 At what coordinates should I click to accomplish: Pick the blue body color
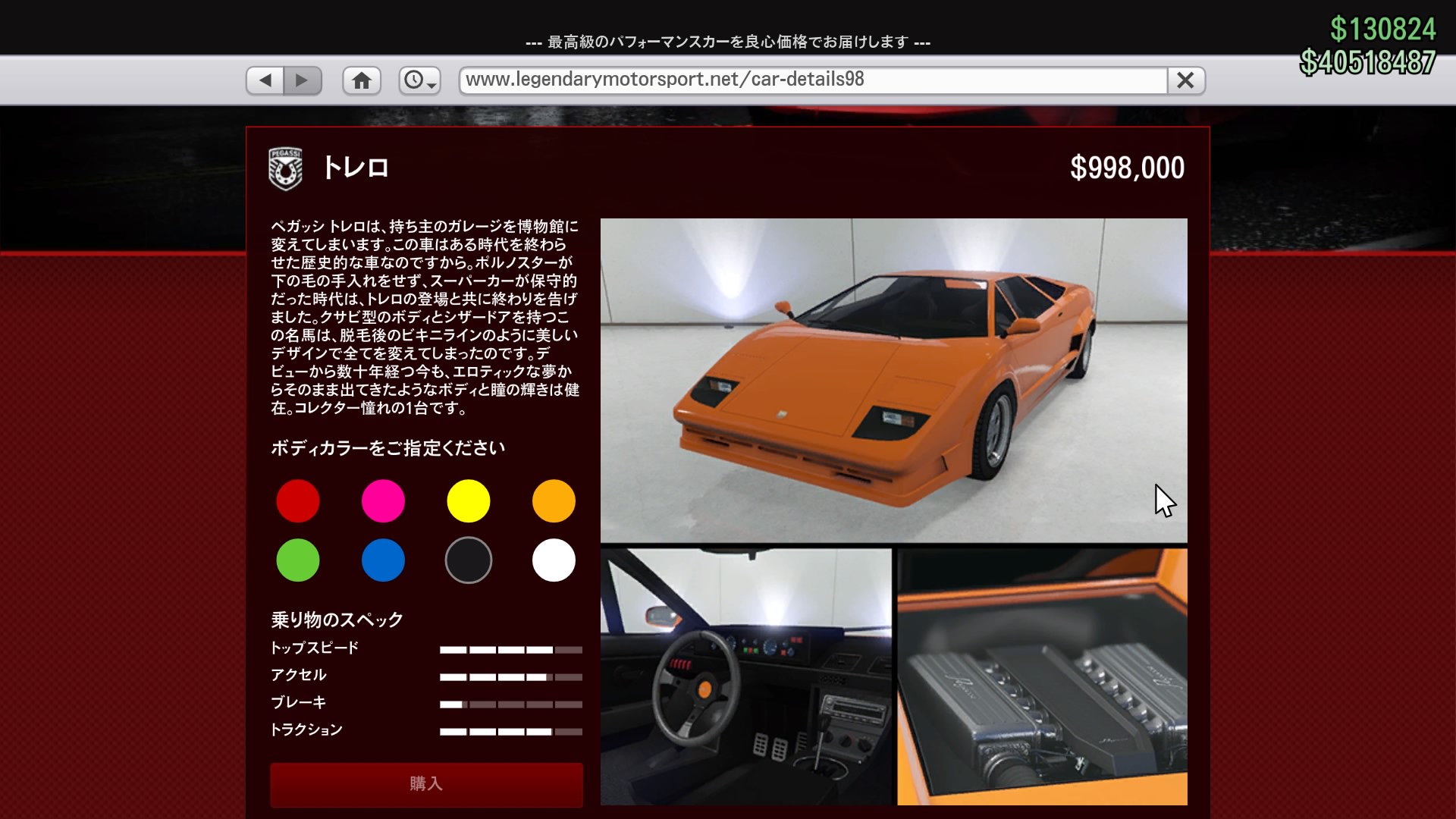point(383,560)
